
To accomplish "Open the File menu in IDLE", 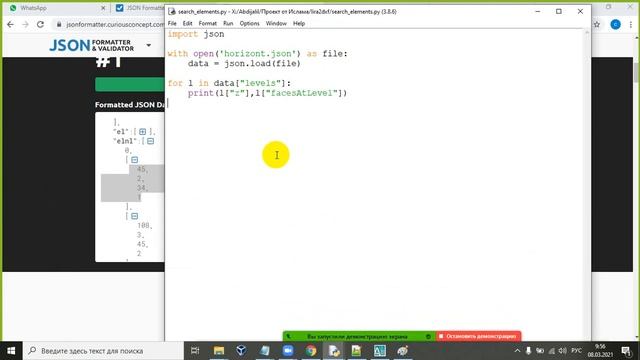I will pos(172,23).
